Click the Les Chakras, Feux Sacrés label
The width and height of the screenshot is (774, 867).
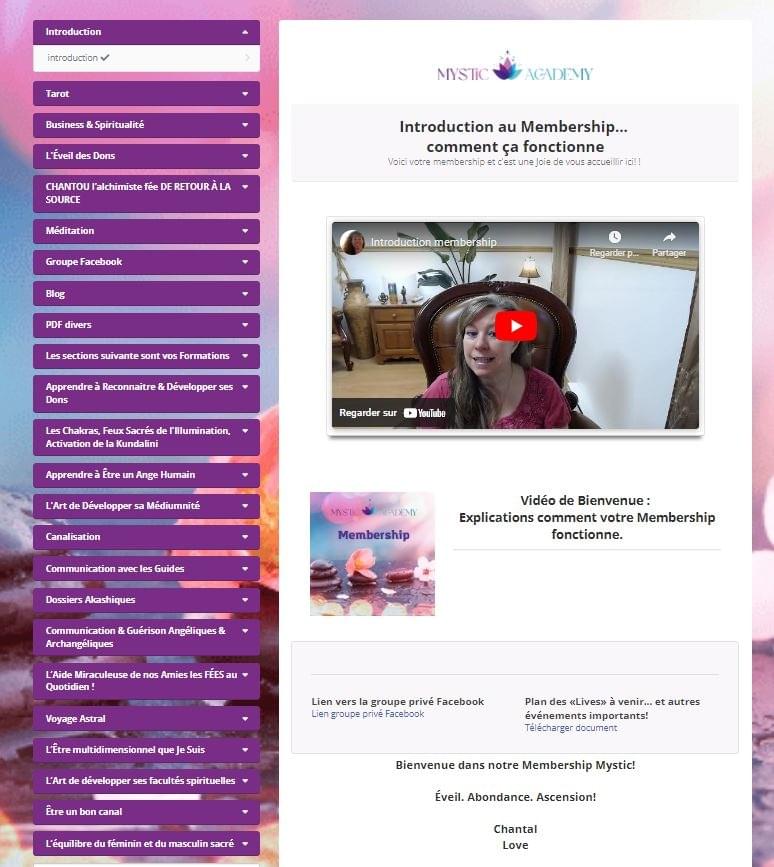pos(138,437)
